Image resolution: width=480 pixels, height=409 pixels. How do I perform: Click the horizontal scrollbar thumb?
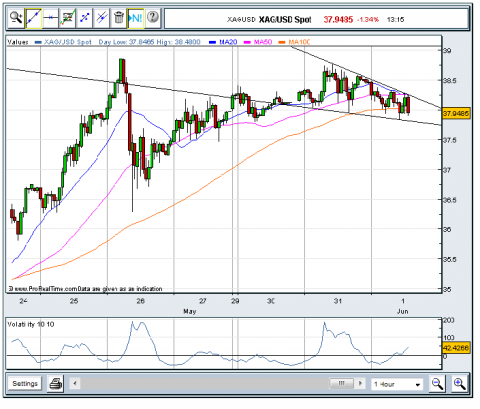(341, 383)
